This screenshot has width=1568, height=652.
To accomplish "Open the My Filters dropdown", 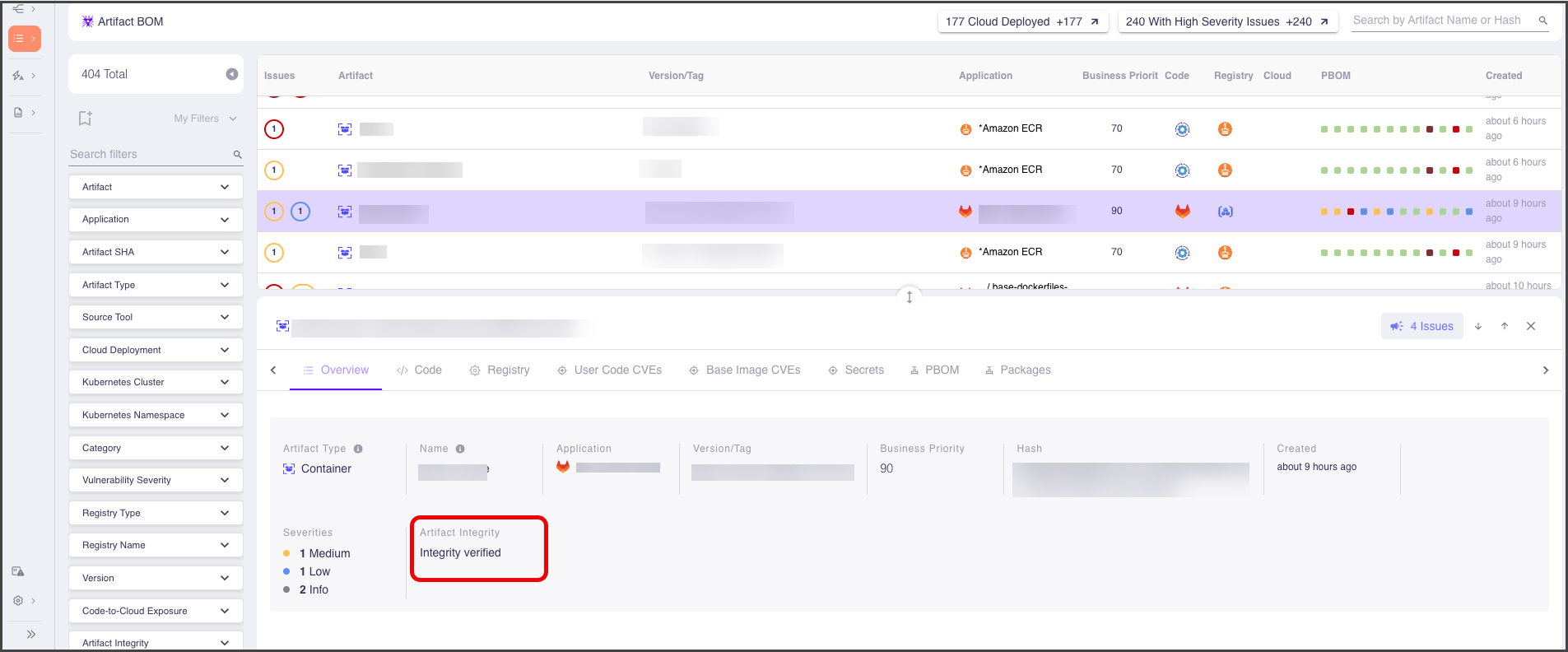I will [205, 119].
